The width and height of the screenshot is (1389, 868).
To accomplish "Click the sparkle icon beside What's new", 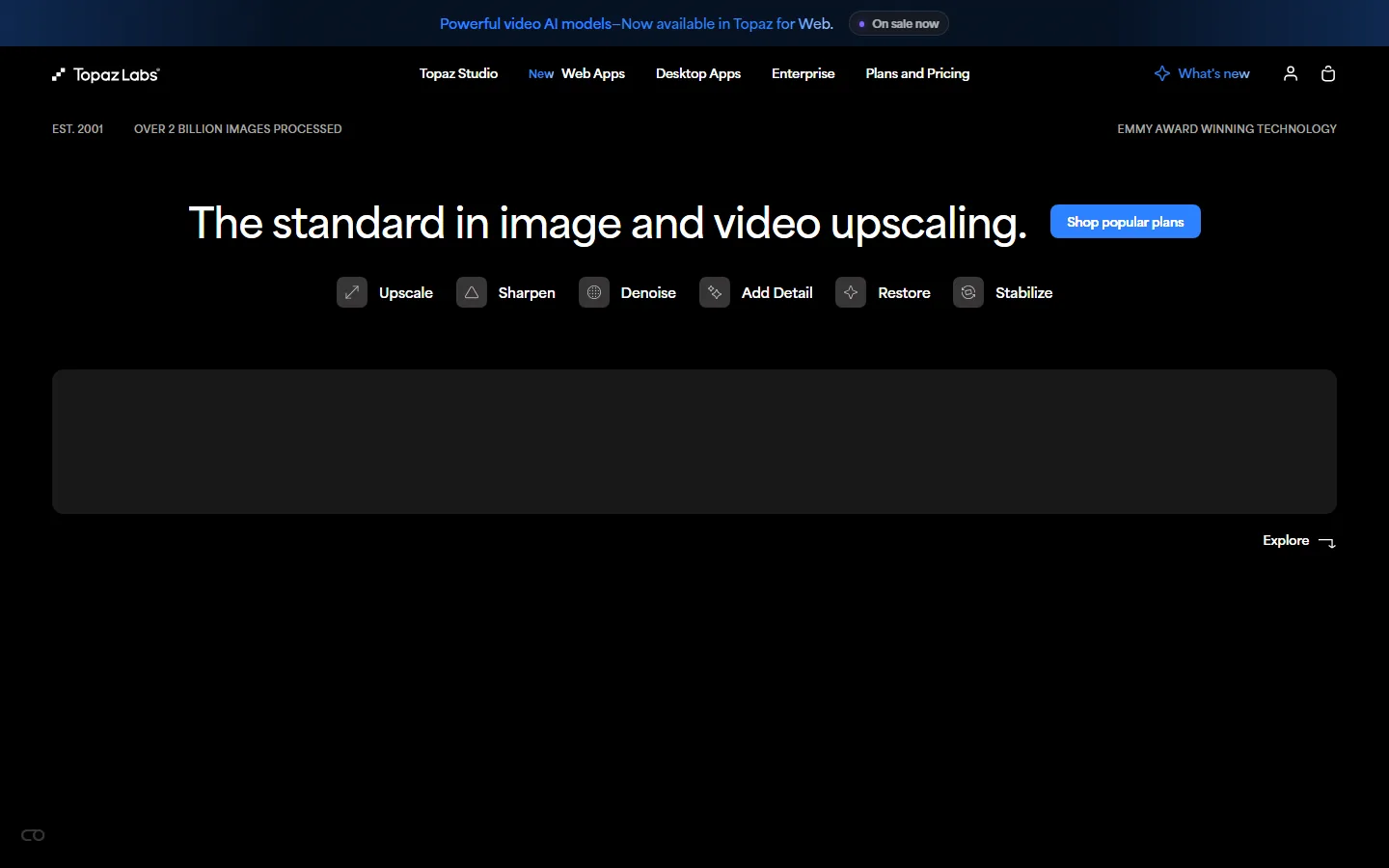I will [1162, 73].
